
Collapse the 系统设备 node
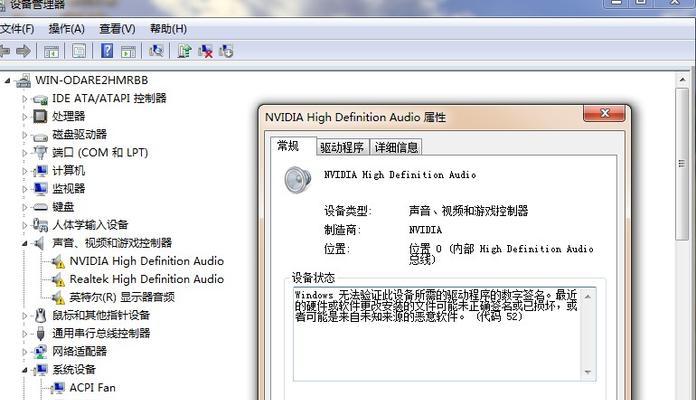pyautogui.click(x=25, y=370)
